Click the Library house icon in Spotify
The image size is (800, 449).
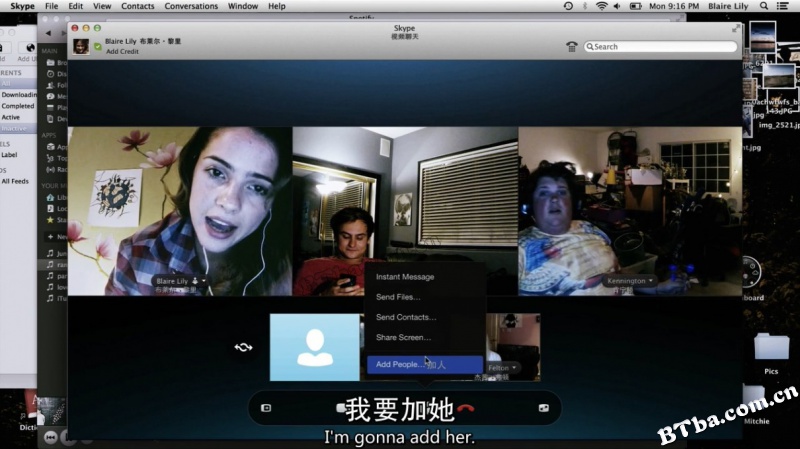coord(51,197)
